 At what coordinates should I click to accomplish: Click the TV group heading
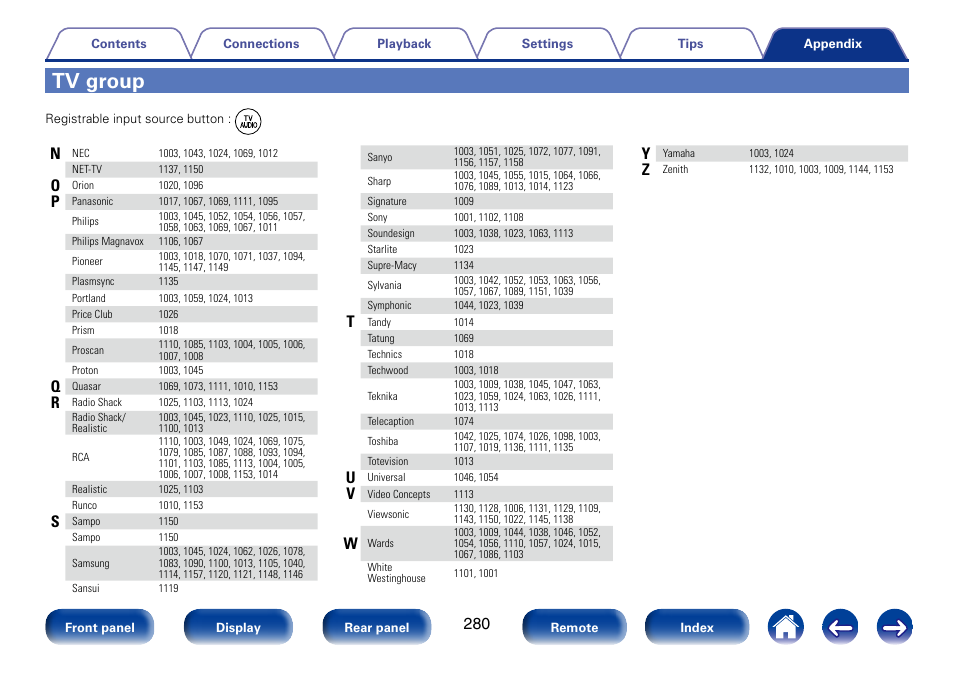(x=98, y=81)
